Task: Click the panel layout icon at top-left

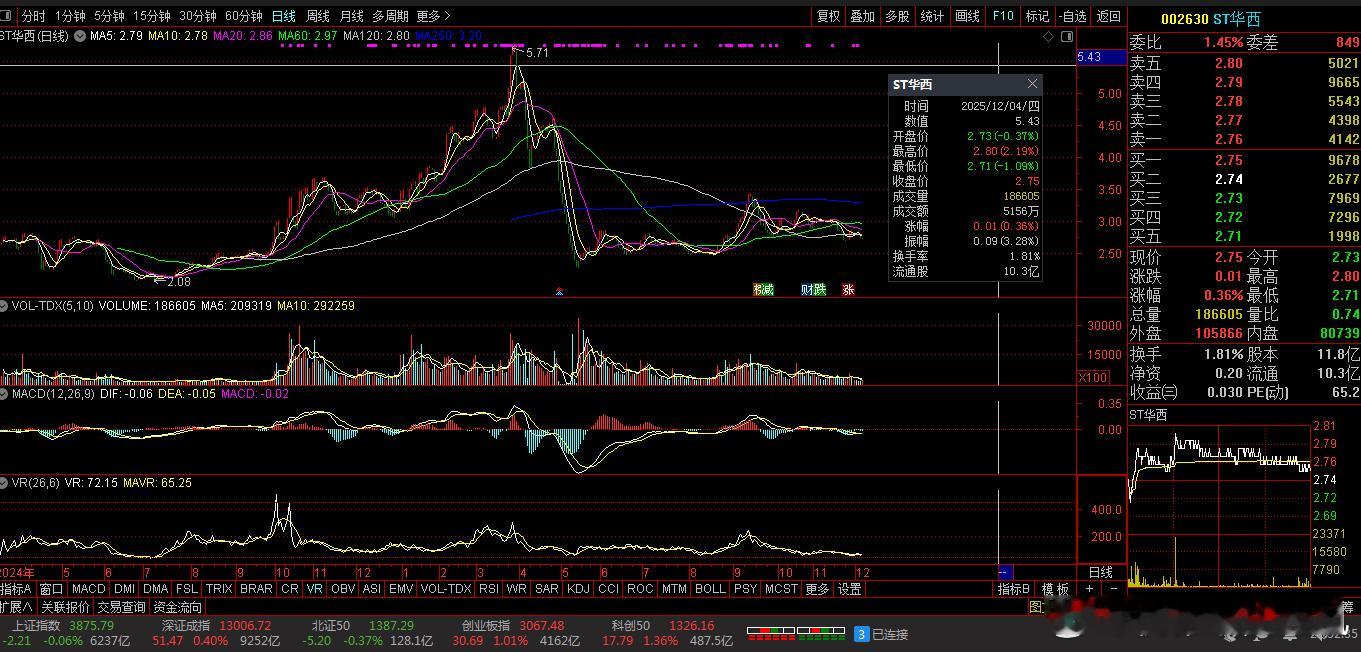Action: coord(7,16)
